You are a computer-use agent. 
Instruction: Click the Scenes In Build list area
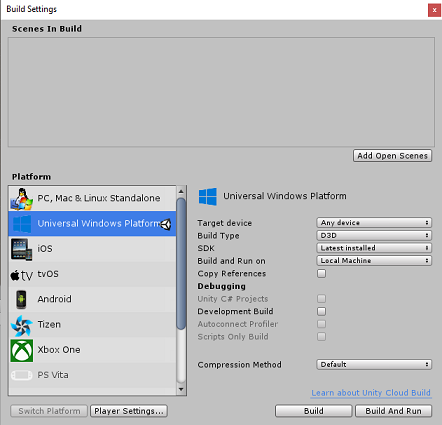pyautogui.click(x=221, y=92)
